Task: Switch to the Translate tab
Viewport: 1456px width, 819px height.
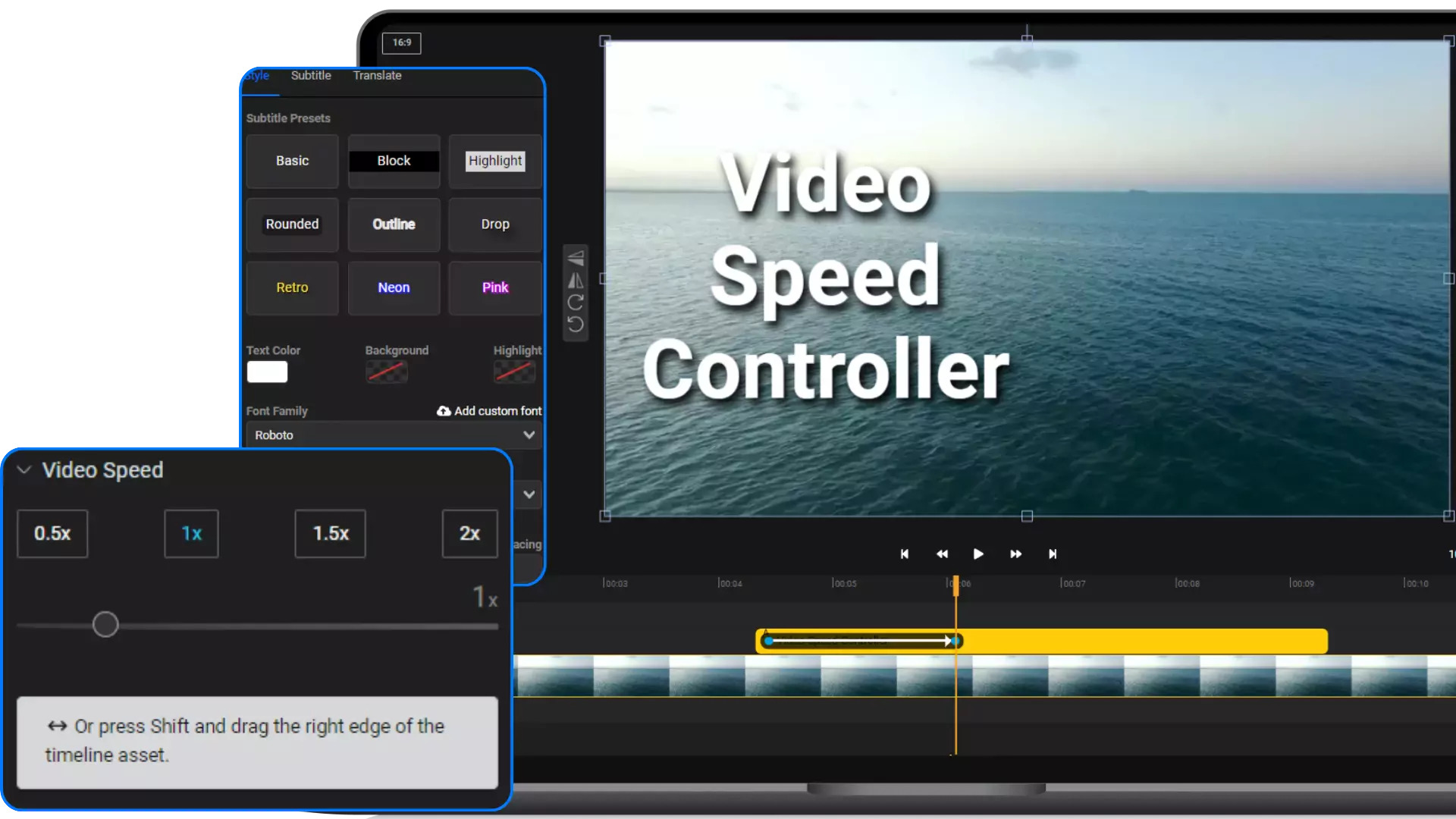Action: click(x=377, y=75)
